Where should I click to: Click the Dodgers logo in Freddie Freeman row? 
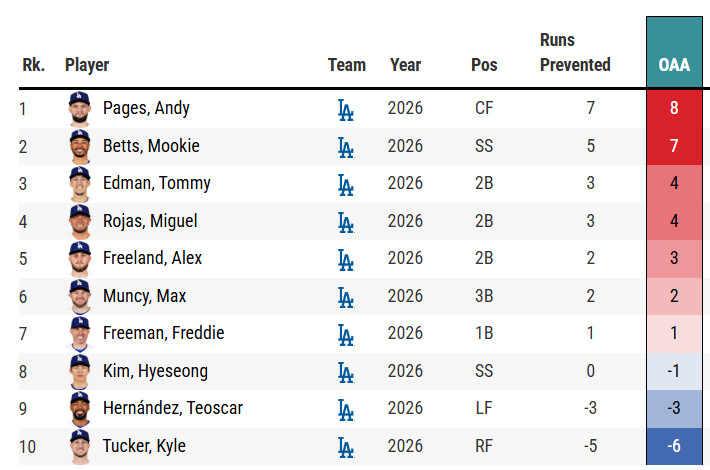pos(346,335)
